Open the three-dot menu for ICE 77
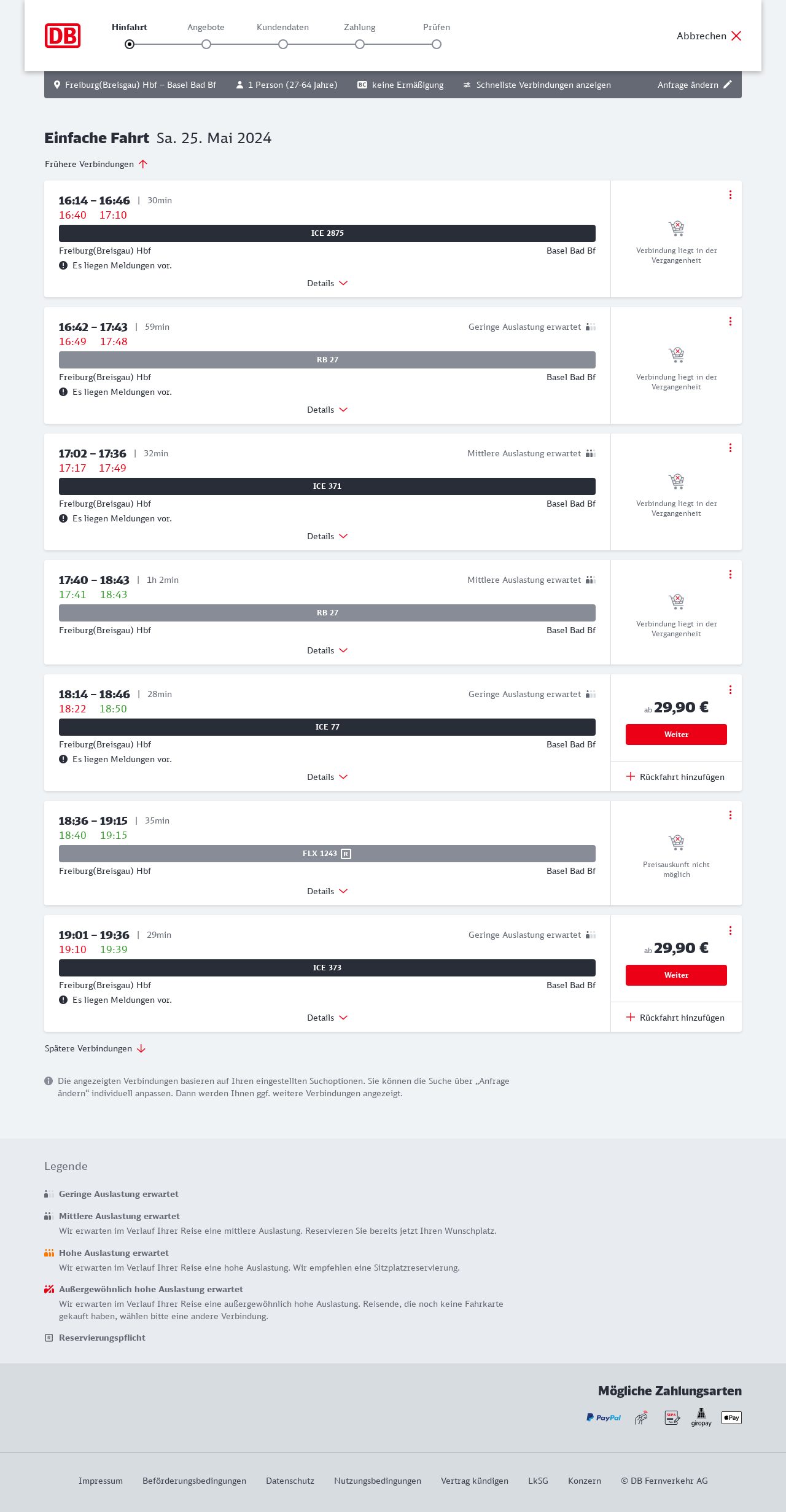 click(x=730, y=690)
